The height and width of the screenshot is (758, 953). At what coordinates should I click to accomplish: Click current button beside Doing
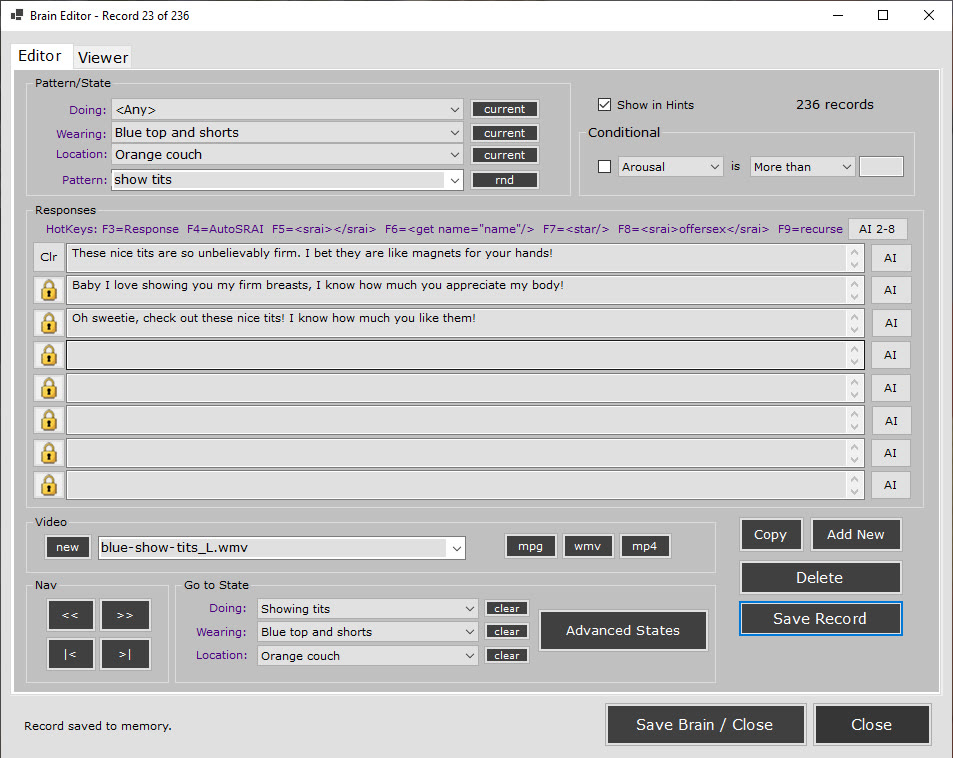504,109
